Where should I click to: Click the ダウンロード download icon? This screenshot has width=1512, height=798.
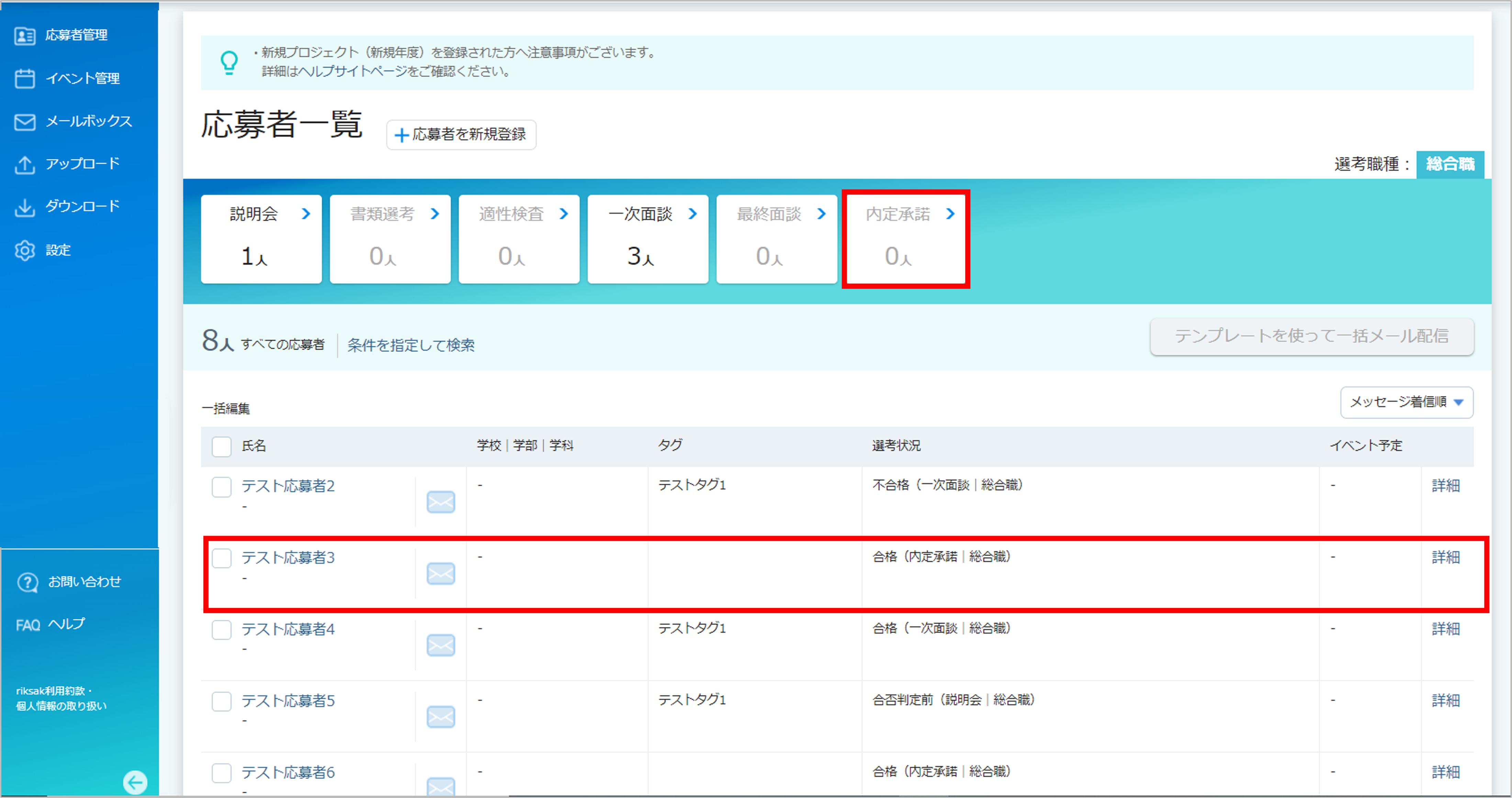[x=25, y=207]
